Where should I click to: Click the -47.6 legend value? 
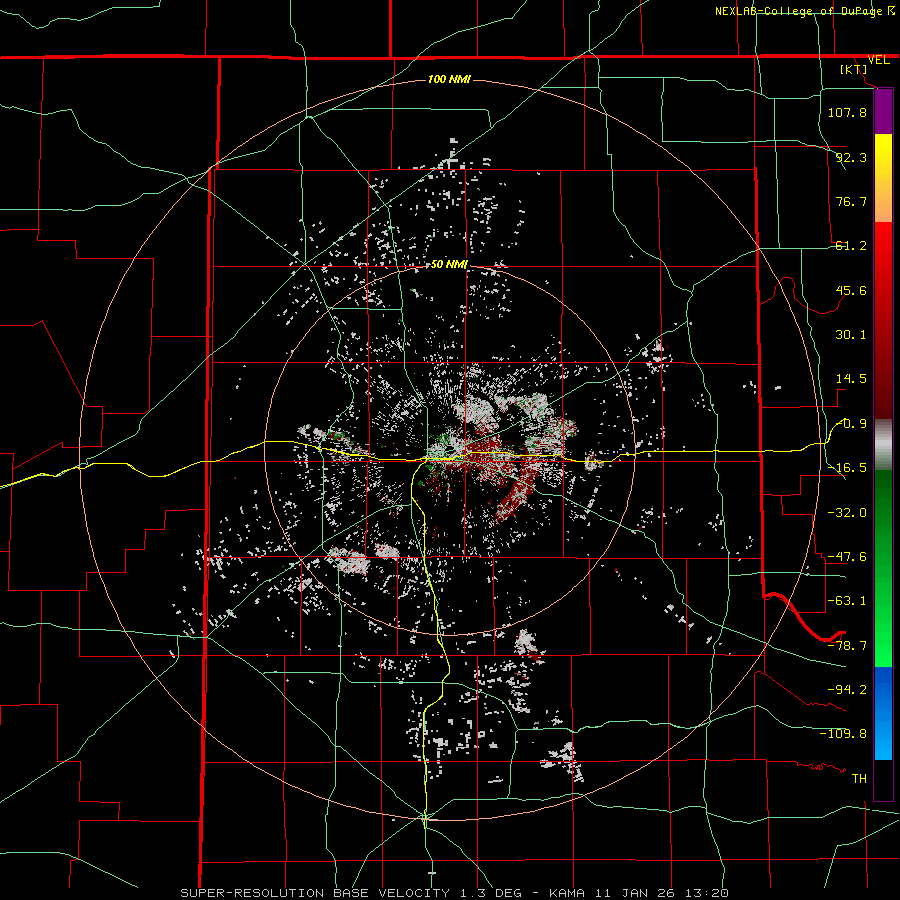(x=847, y=556)
